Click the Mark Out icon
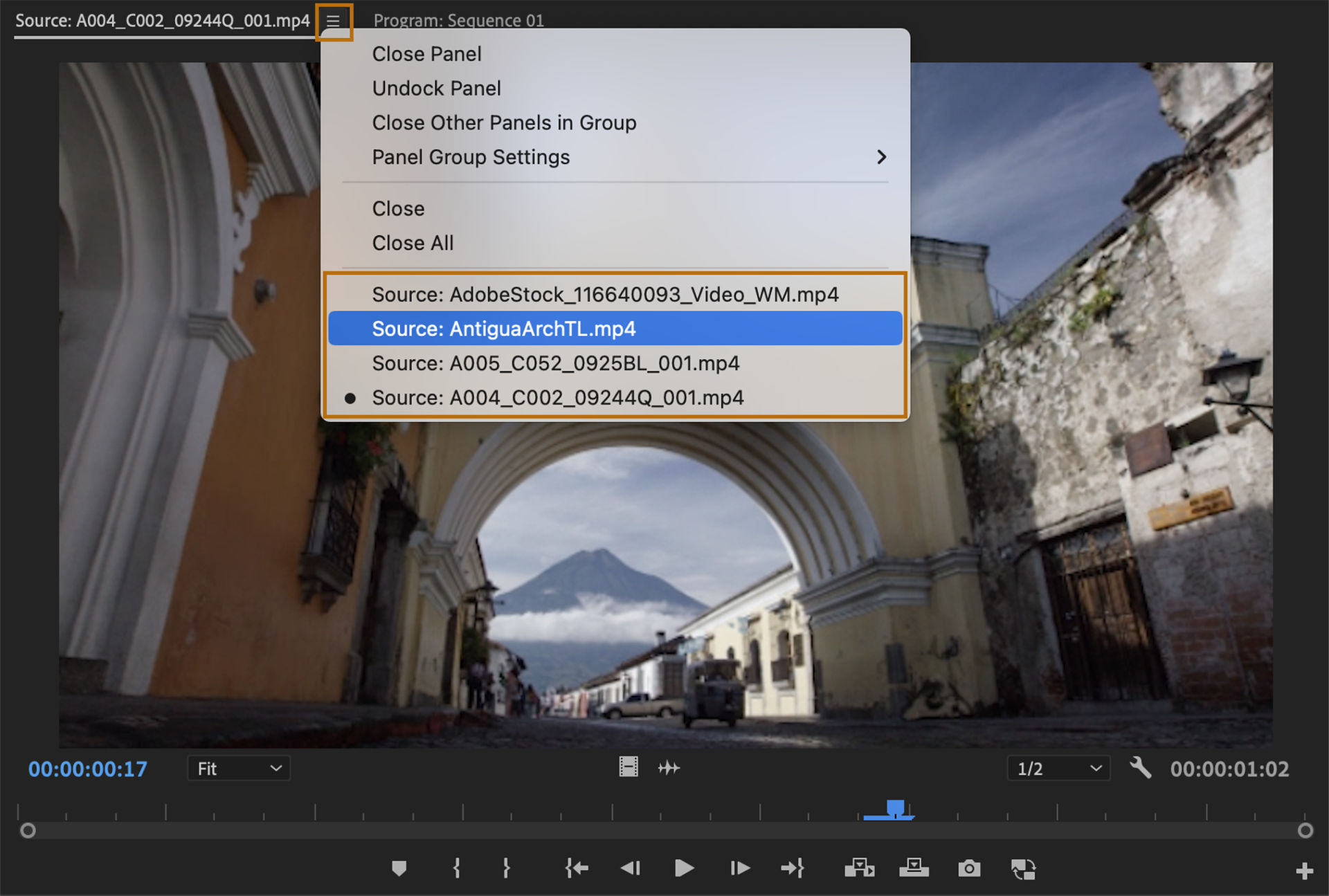This screenshot has height=896, width=1329. pyautogui.click(x=507, y=868)
